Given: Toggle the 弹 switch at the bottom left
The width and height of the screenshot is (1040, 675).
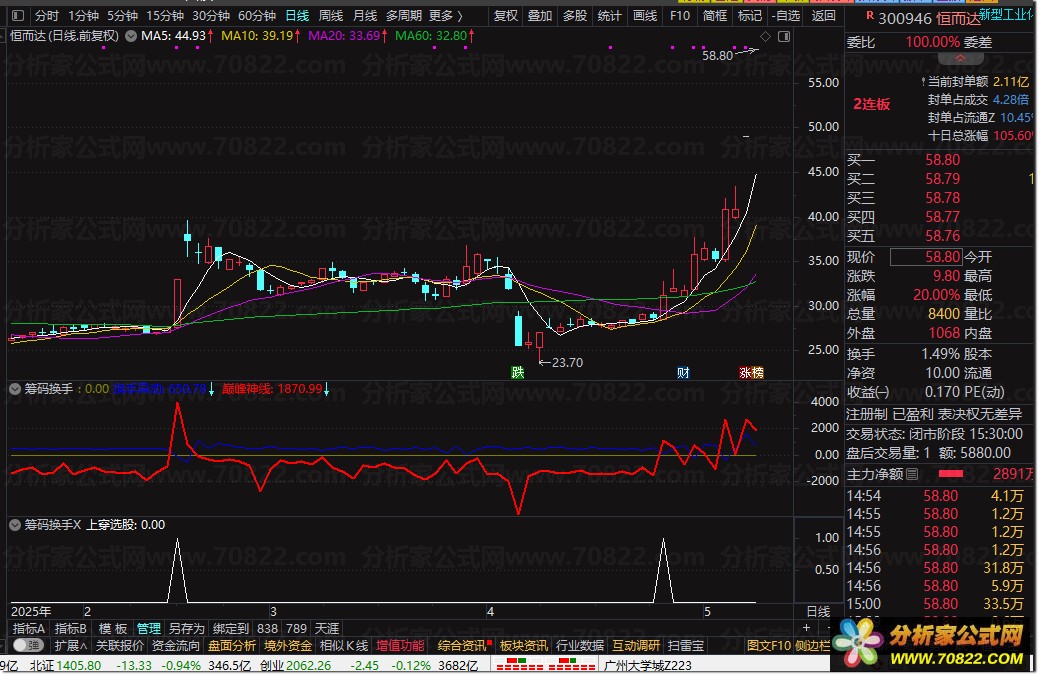Looking at the screenshot, I should coord(28,645).
